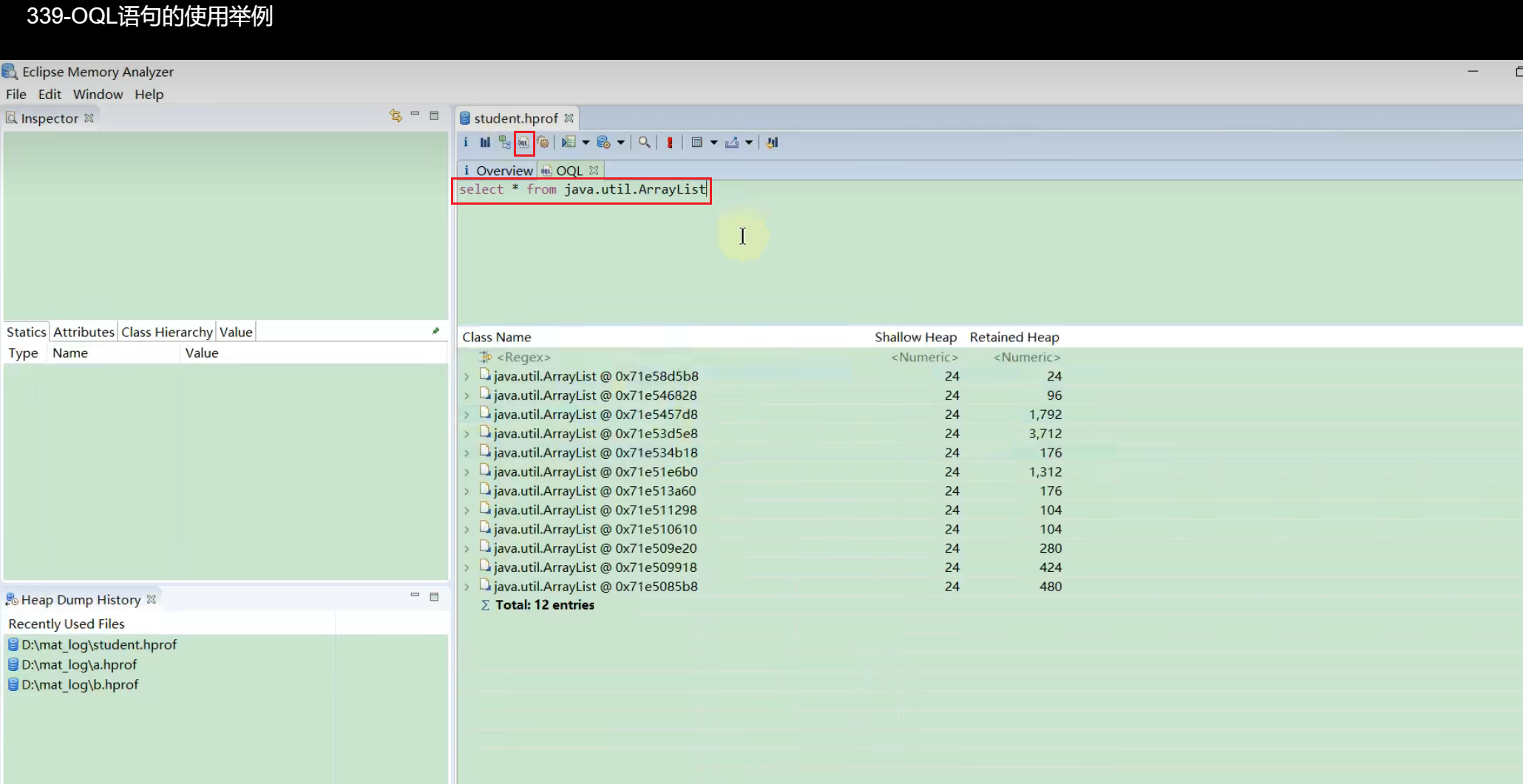Image resolution: width=1523 pixels, height=784 pixels.
Task: Open the Group result dropdown arrow
Action: (x=713, y=143)
